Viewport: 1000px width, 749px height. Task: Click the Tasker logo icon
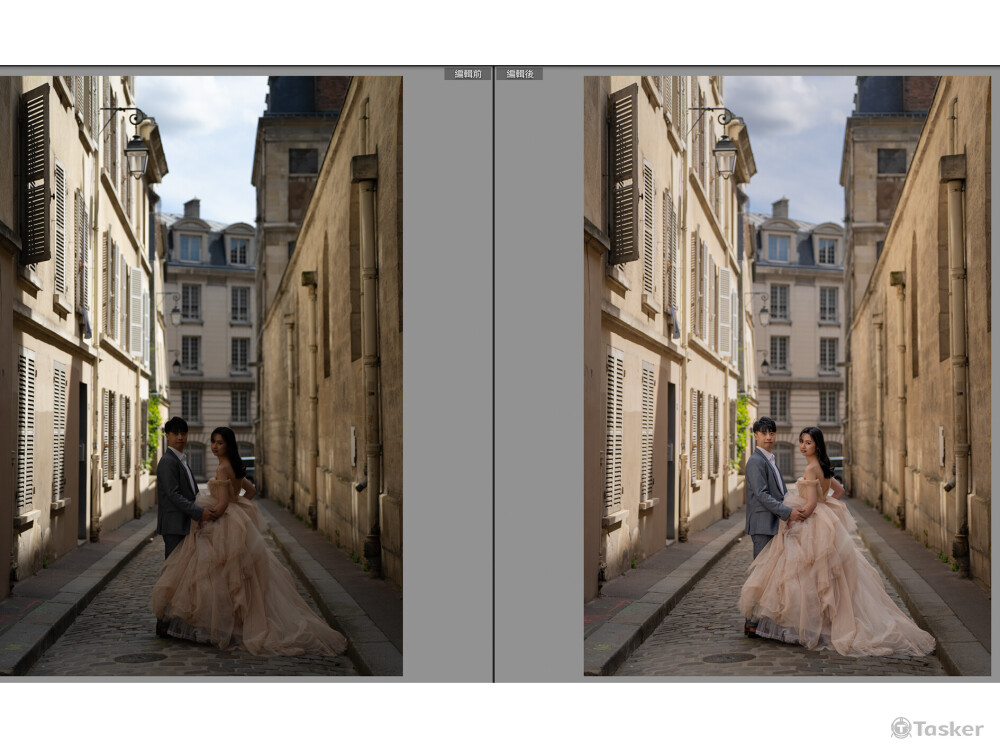pos(901,728)
